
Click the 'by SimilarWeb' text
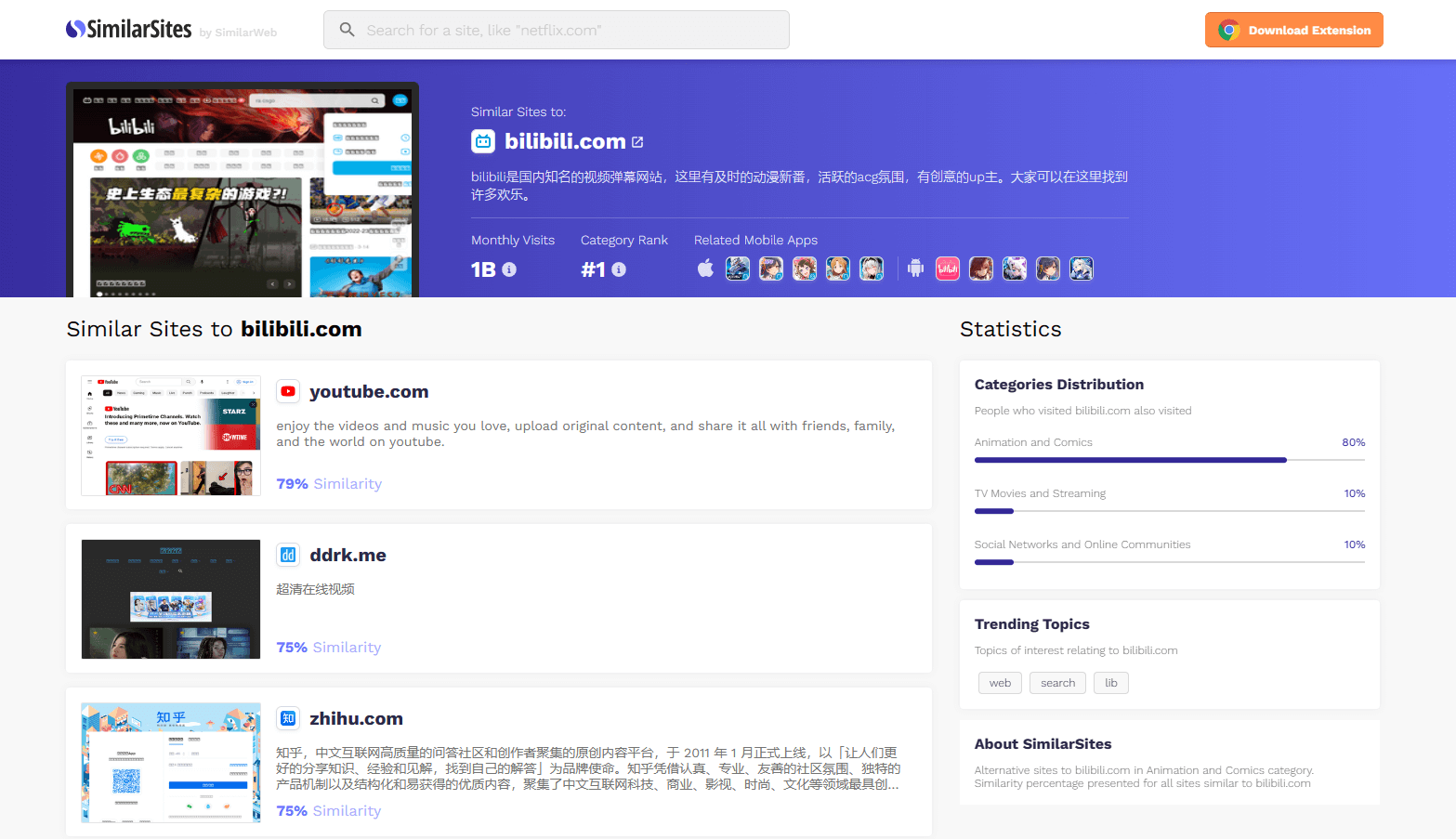click(x=238, y=33)
